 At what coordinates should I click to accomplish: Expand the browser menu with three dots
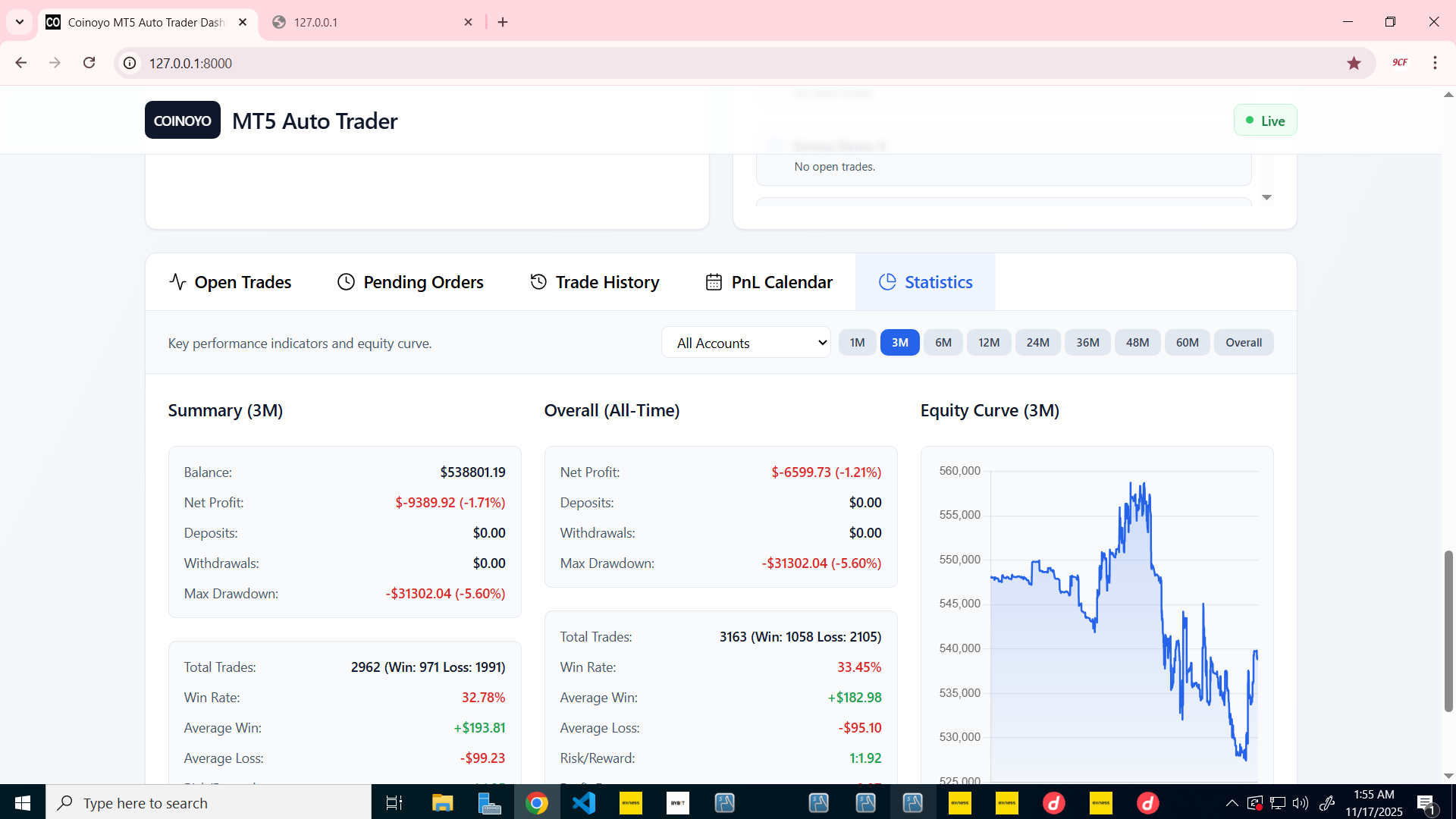pyautogui.click(x=1436, y=63)
